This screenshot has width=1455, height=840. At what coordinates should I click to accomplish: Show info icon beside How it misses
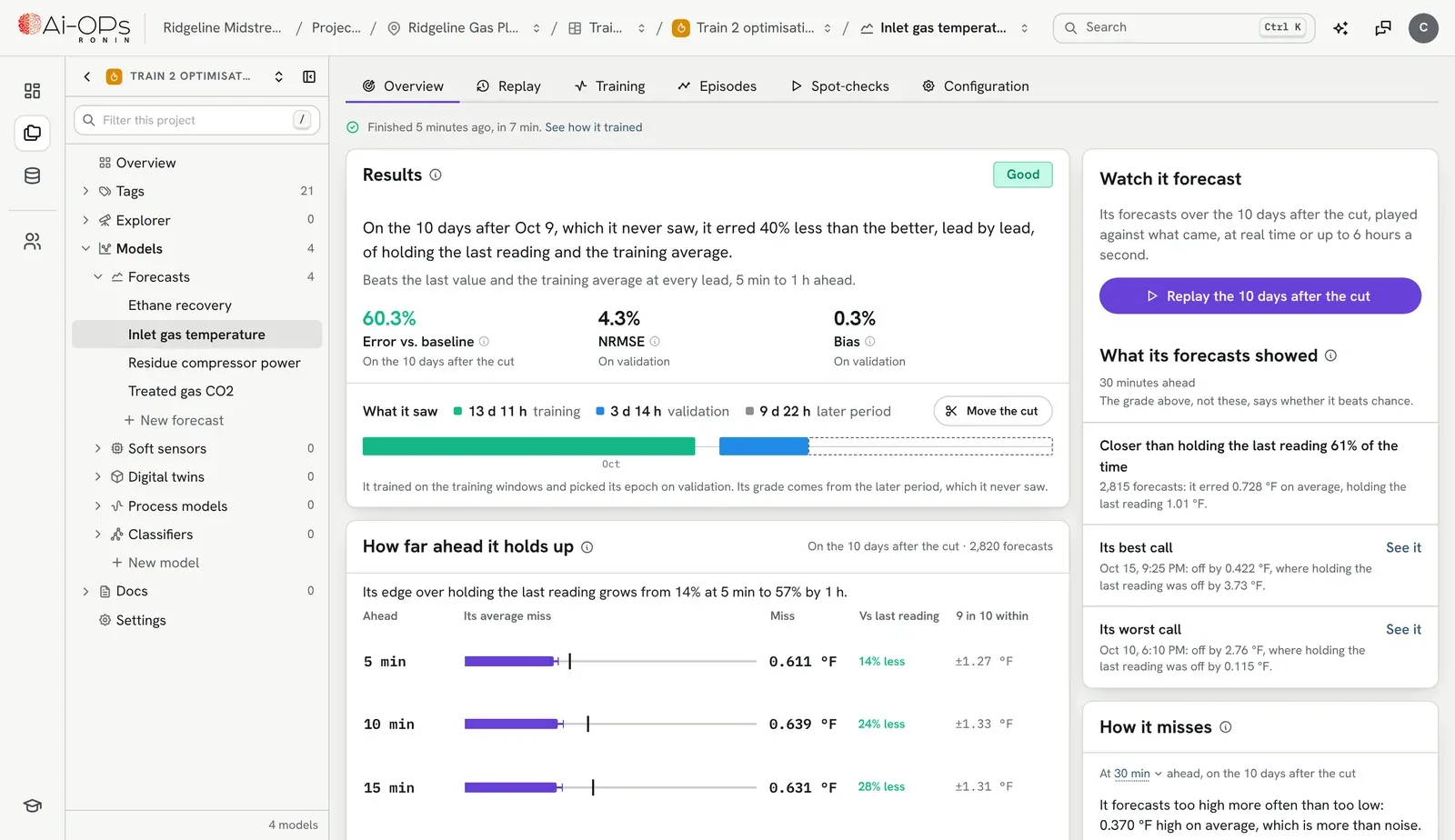tap(1225, 727)
